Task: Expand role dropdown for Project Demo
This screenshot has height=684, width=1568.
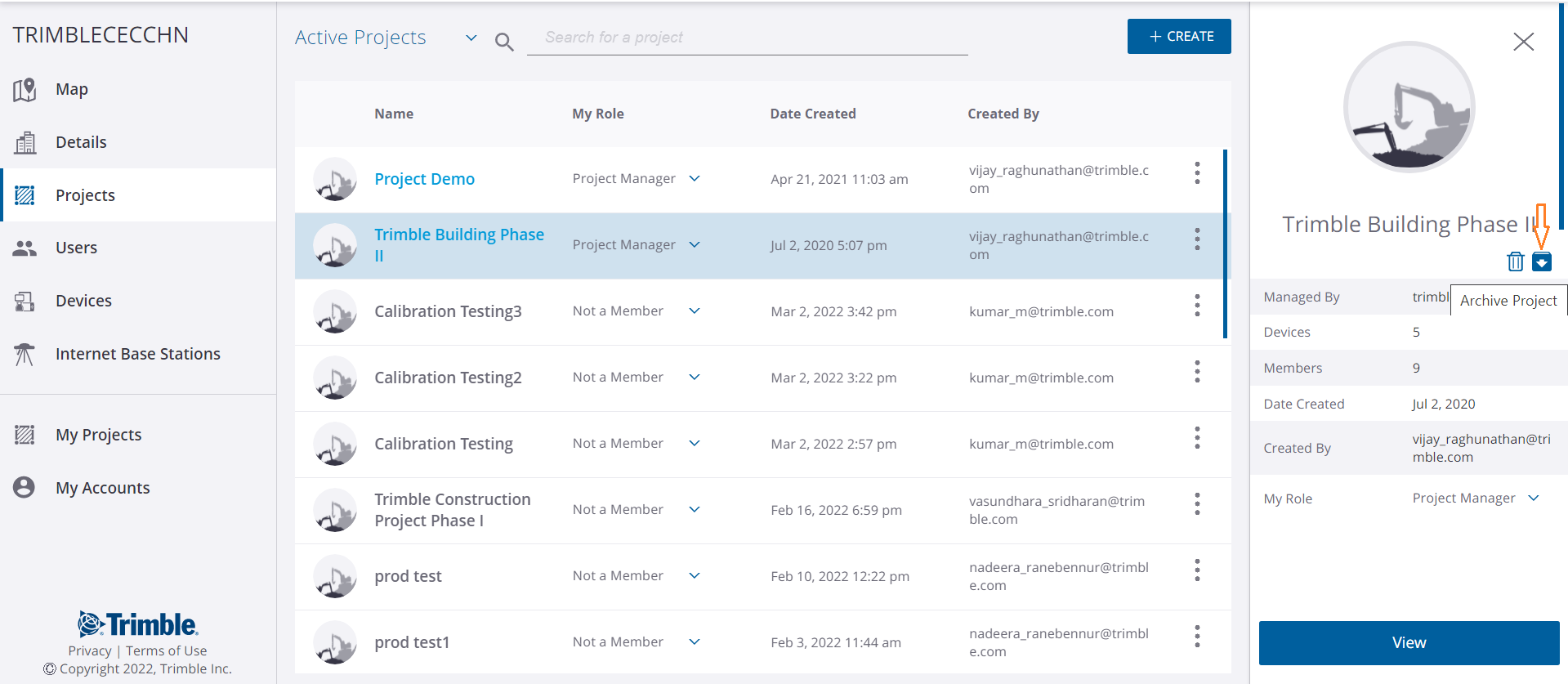Action: 695,179
